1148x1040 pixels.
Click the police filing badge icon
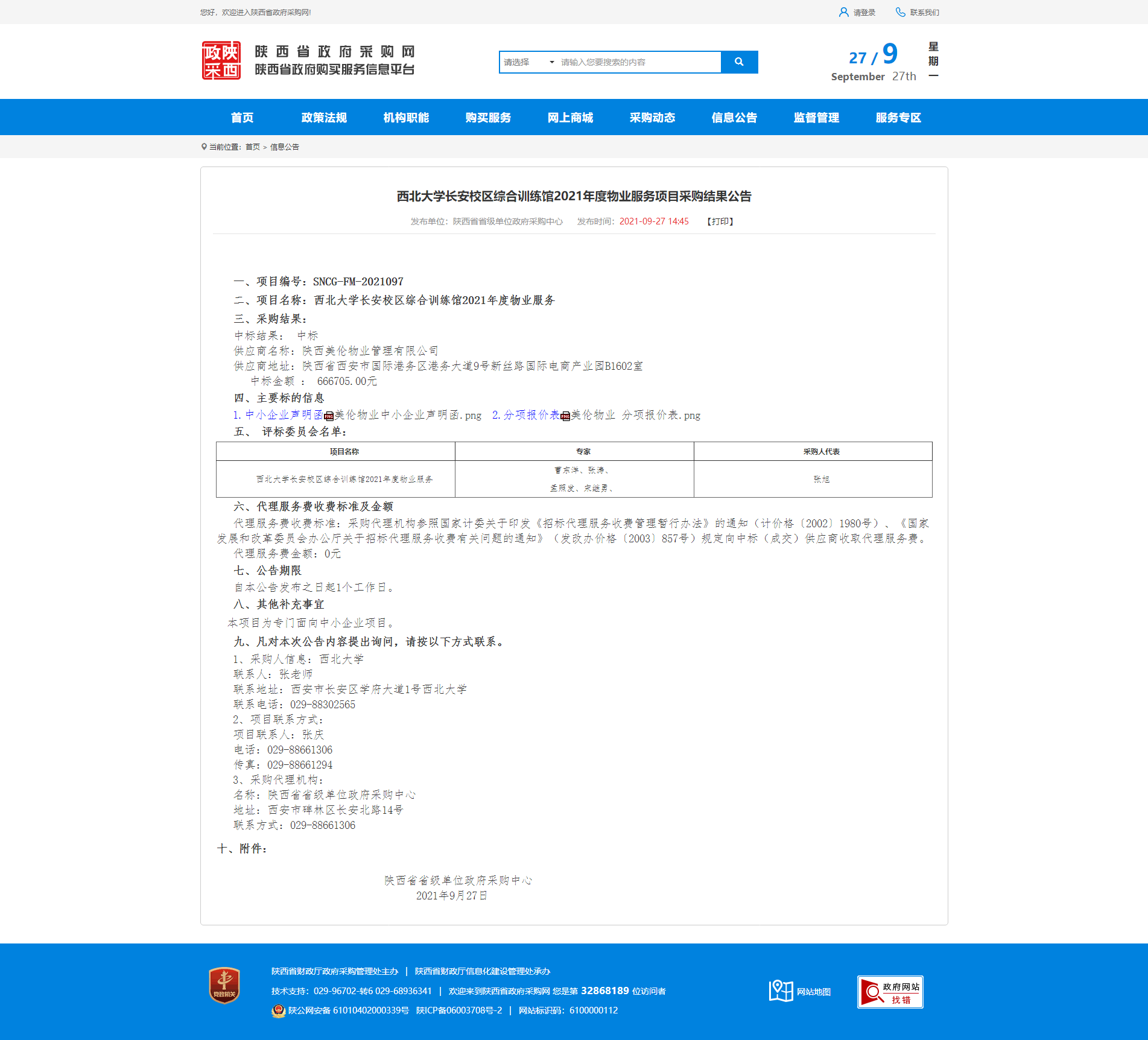[278, 1010]
